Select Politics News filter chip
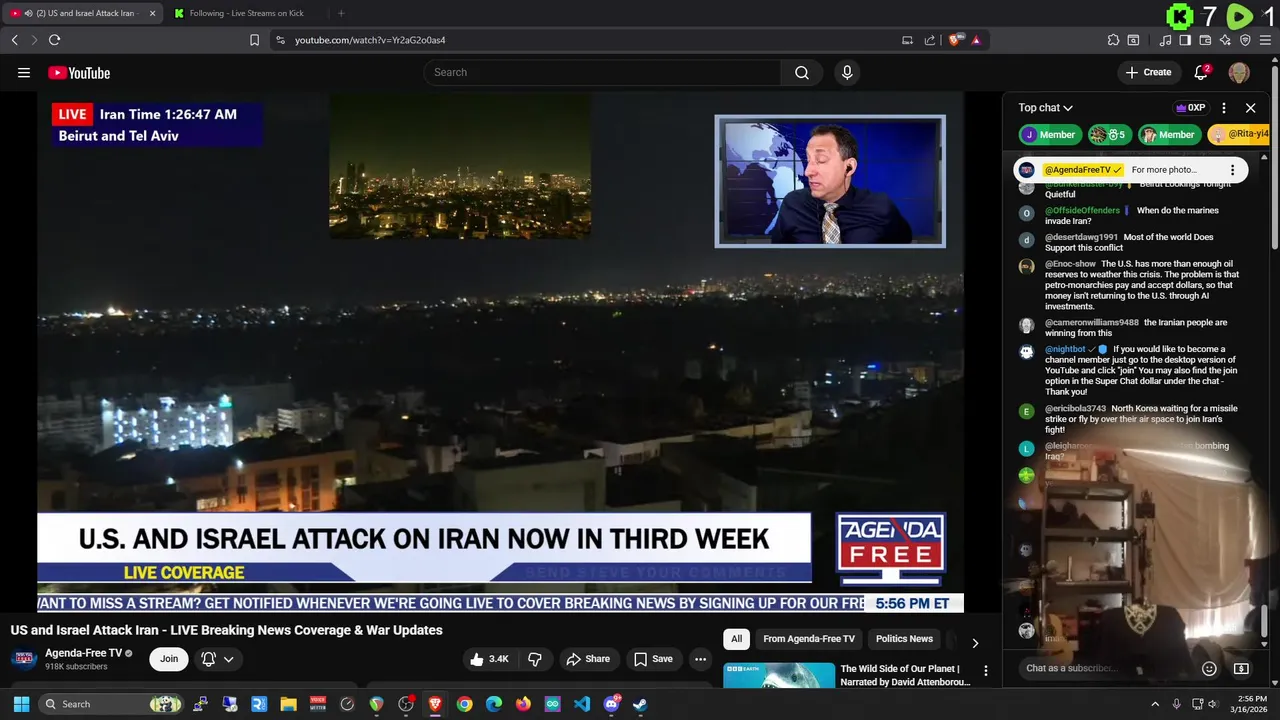 pyautogui.click(x=904, y=639)
